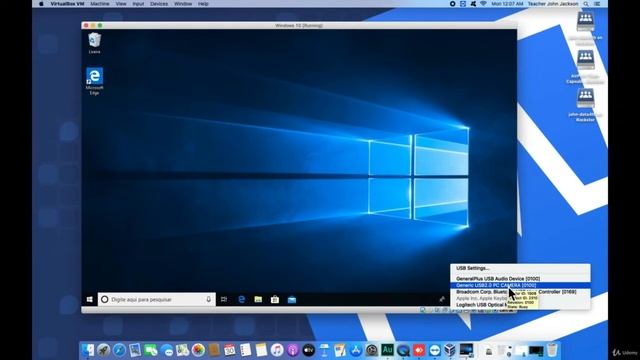Open Launchpad rocket icon in Dock
The image size is (640, 360).
click(103, 350)
